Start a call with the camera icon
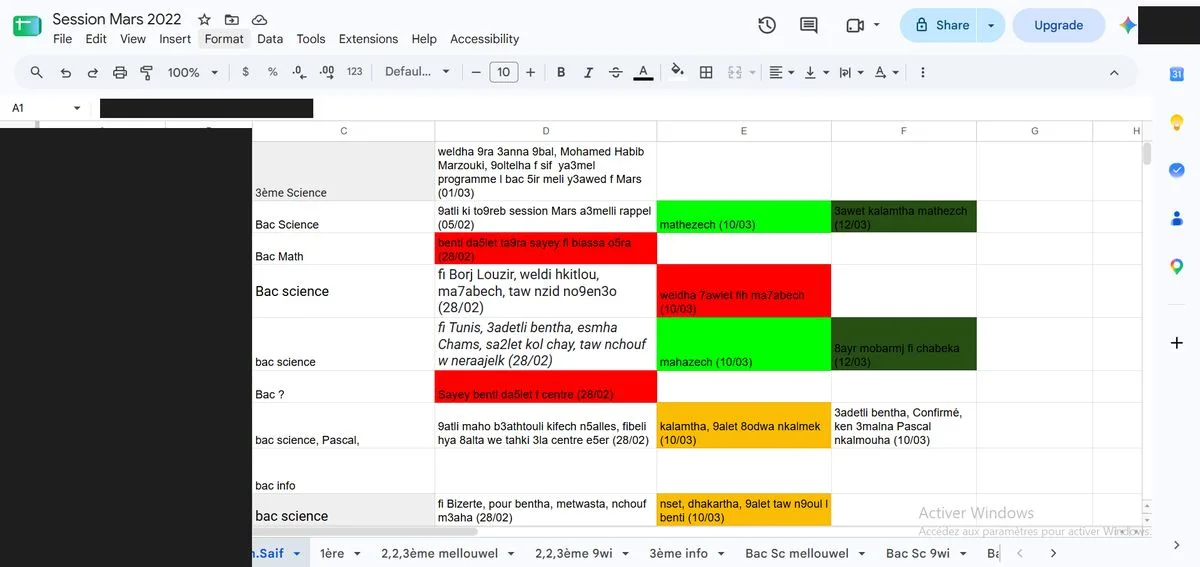Image resolution: width=1200 pixels, height=567 pixels. (x=854, y=25)
